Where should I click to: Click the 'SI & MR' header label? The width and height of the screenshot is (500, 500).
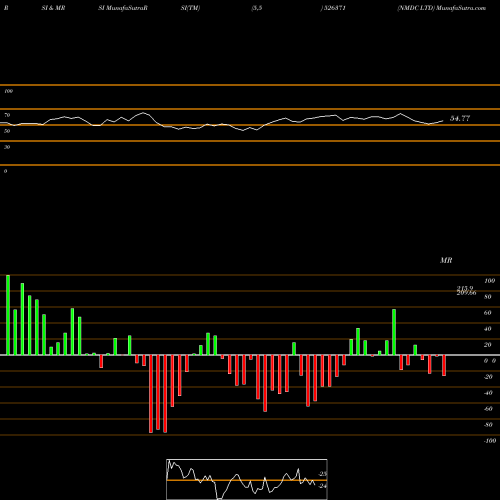coord(53,8)
